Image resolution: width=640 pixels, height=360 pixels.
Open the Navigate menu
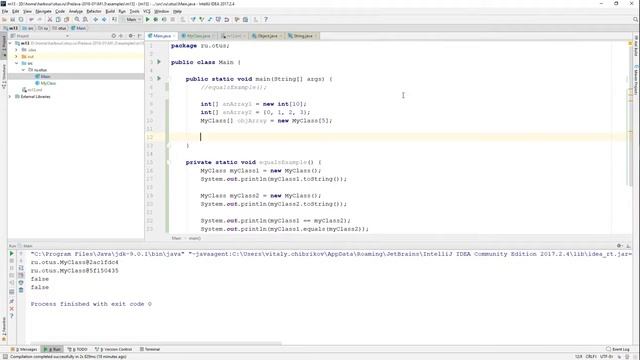point(43,11)
